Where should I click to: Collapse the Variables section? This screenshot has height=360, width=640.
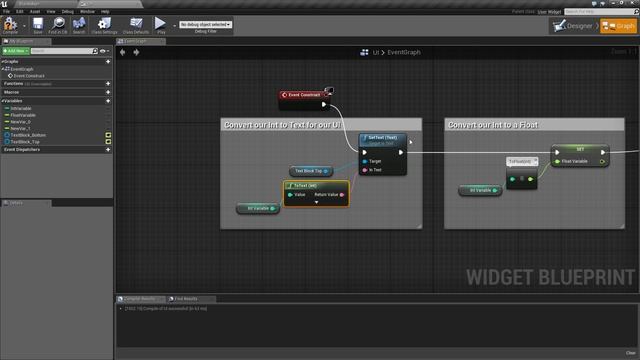[x=2, y=101]
